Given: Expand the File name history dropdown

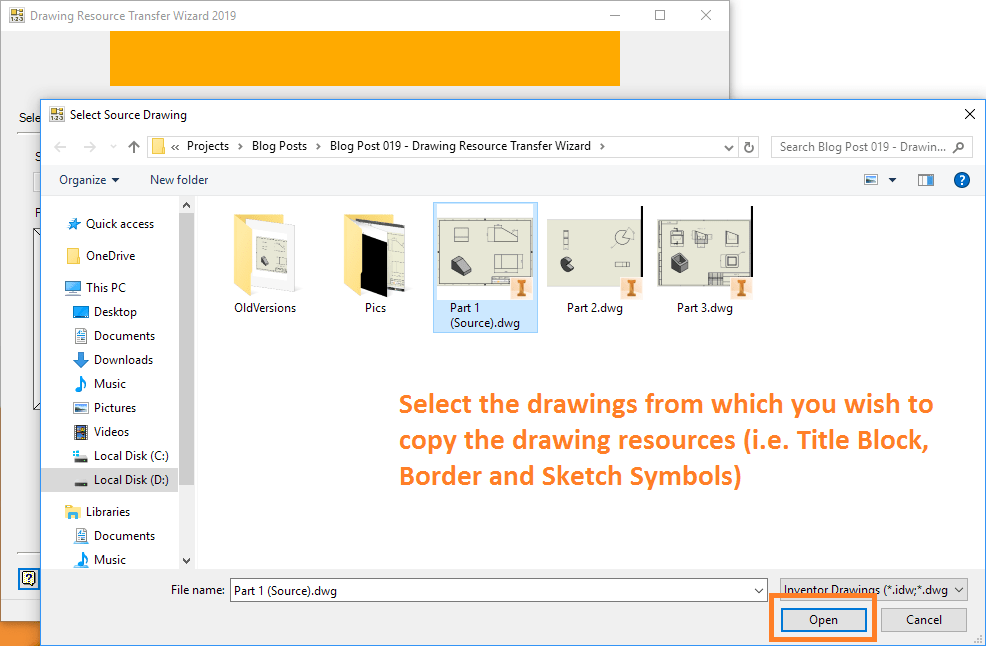Looking at the screenshot, I should click(758, 591).
